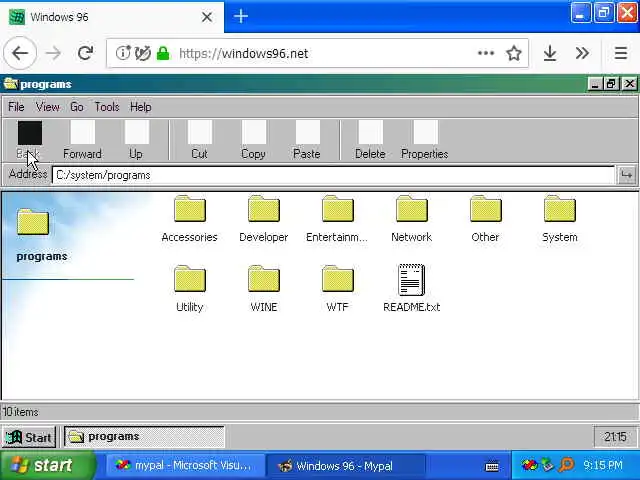The image size is (640, 480).
Task: Click the XP system clock 9:15 PM
Action: (603, 465)
